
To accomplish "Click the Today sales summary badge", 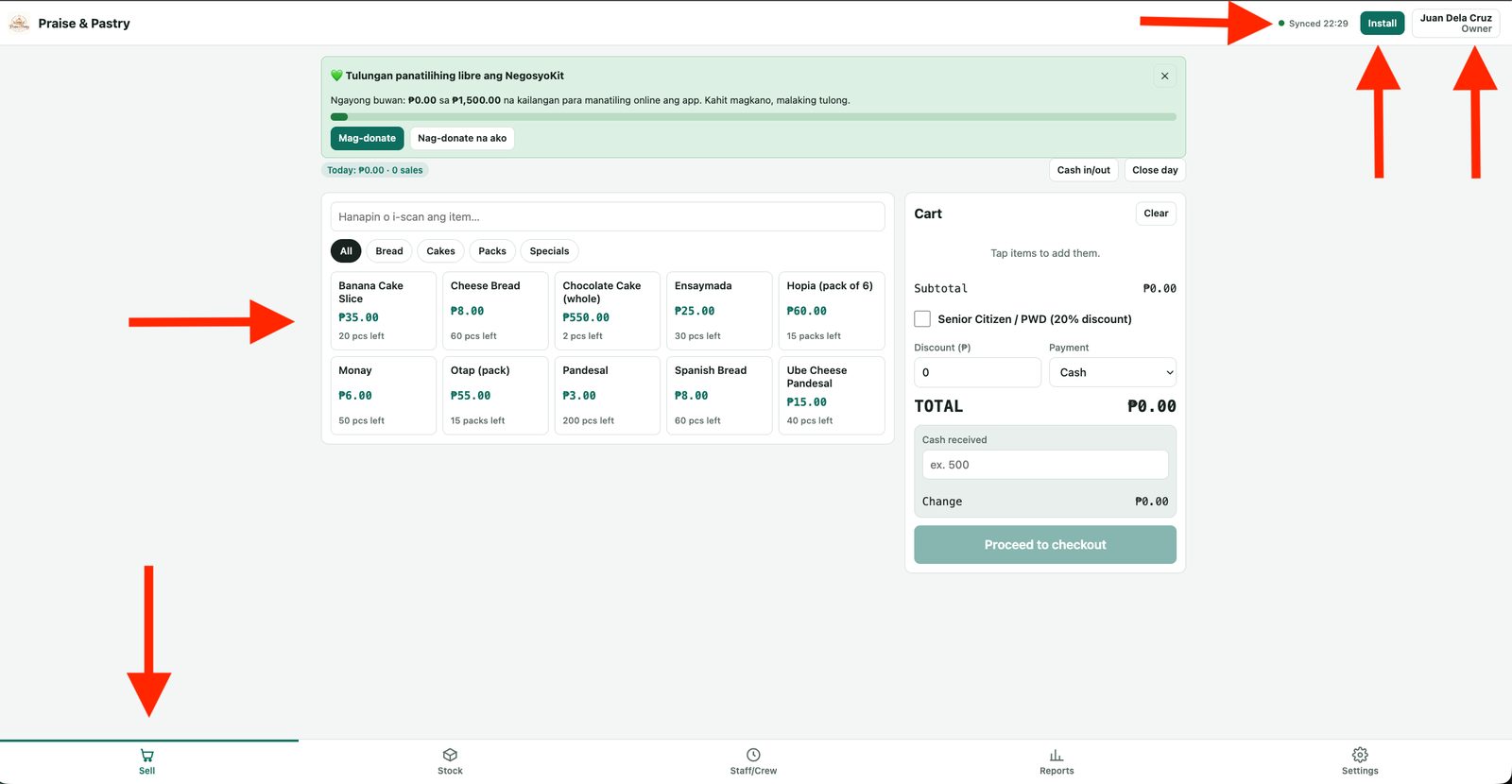I will (375, 170).
